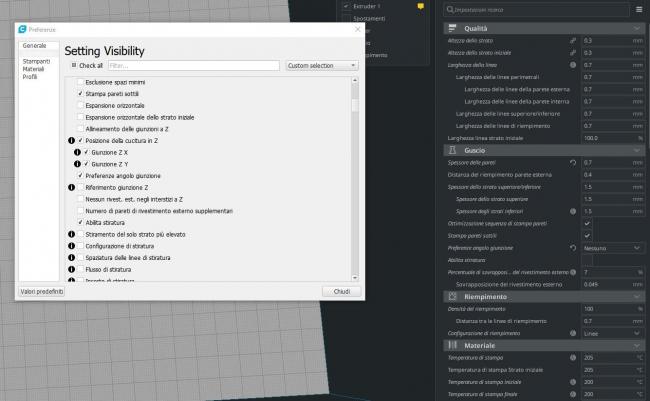This screenshot has width=650, height=401.
Task: Toggle Abilita stiratura checkbox in right panel
Action: tap(587, 259)
